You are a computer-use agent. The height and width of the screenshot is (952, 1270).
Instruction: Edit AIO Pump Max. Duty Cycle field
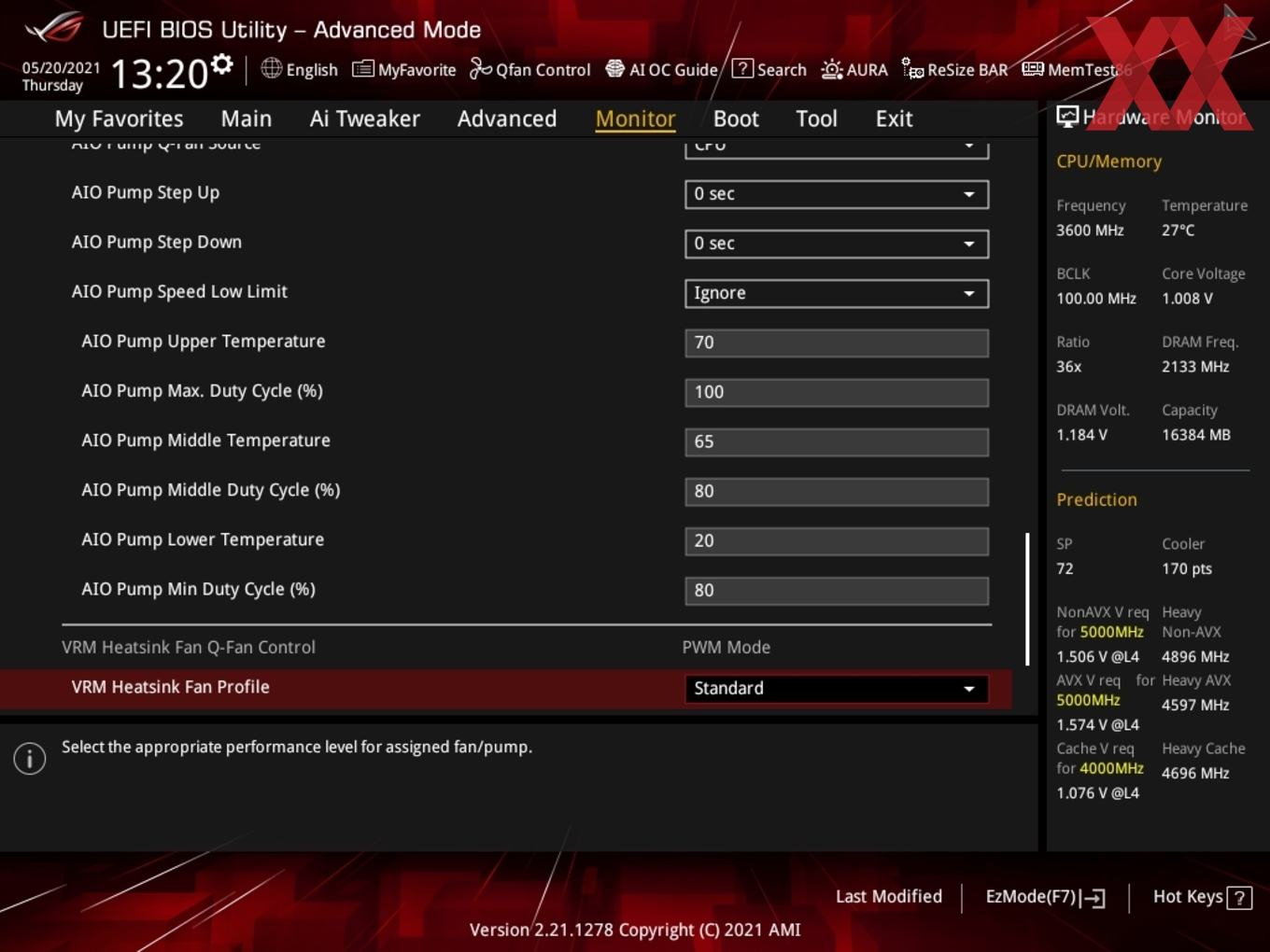pos(837,392)
